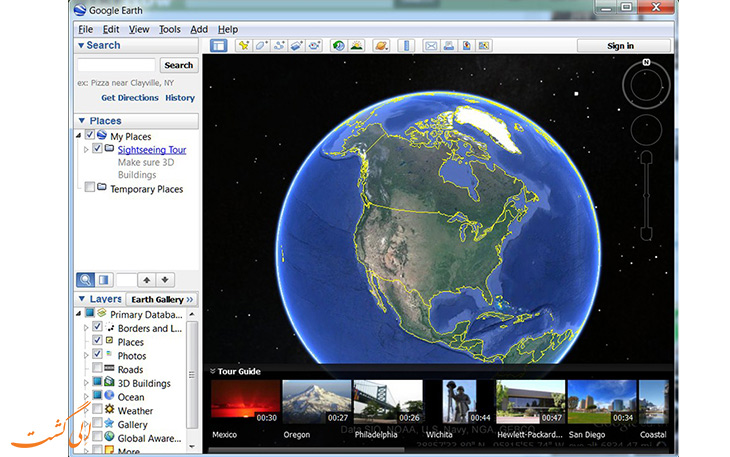Image resolution: width=730 pixels, height=457 pixels.
Task: Open the File menu
Action: tap(85, 29)
